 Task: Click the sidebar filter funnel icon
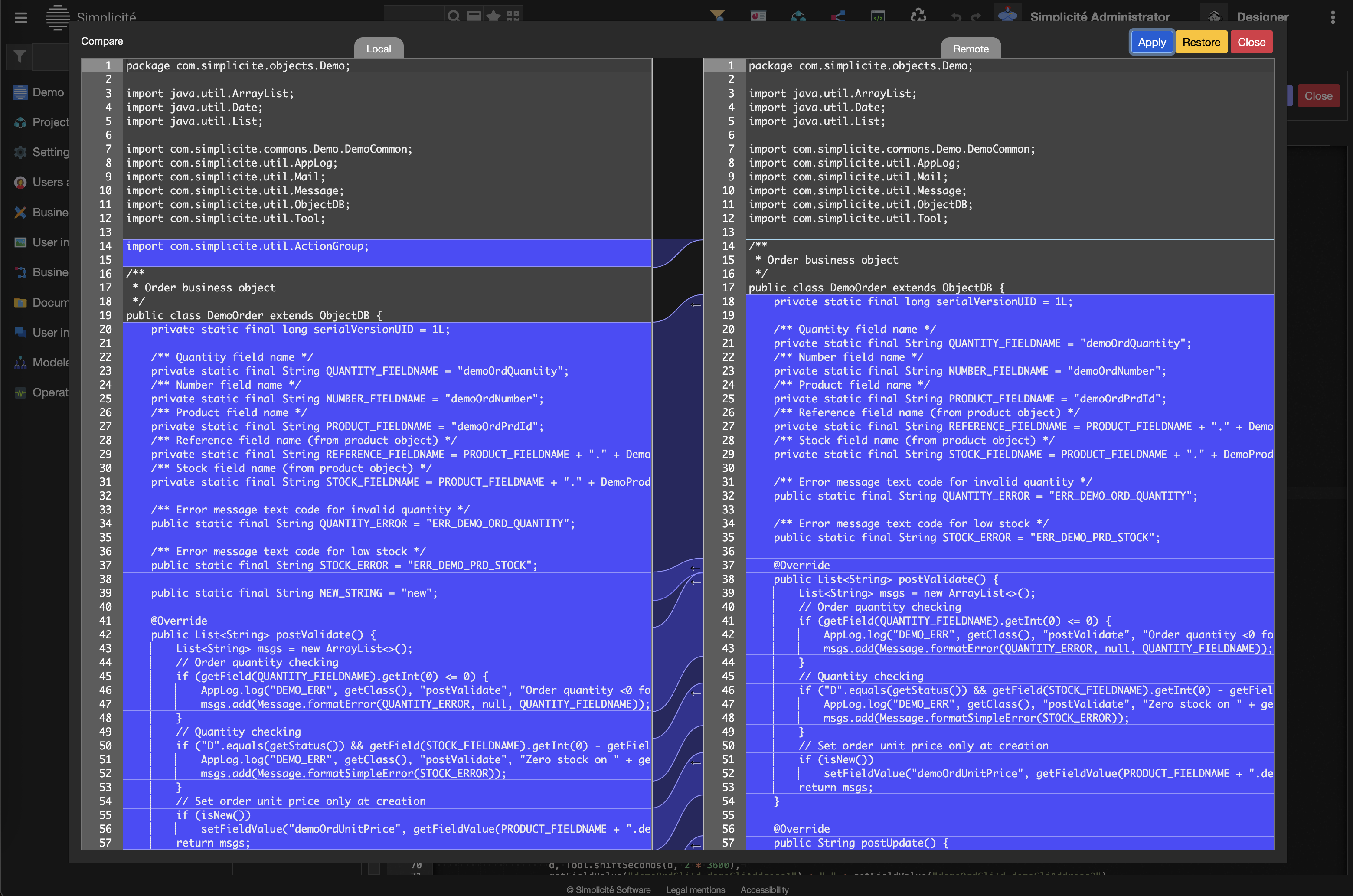pyautogui.click(x=20, y=56)
